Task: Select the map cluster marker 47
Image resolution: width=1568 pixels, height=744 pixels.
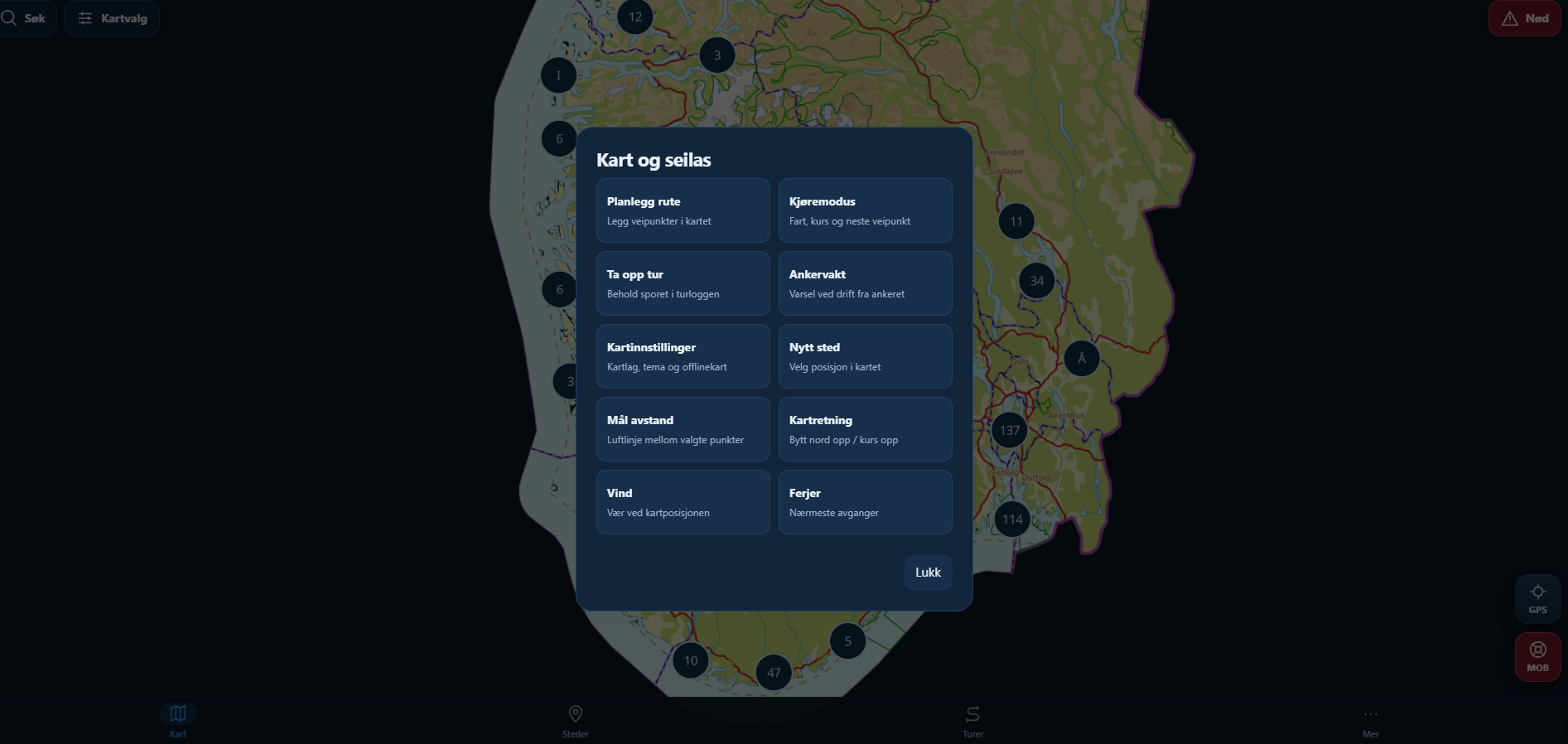Action: point(774,673)
